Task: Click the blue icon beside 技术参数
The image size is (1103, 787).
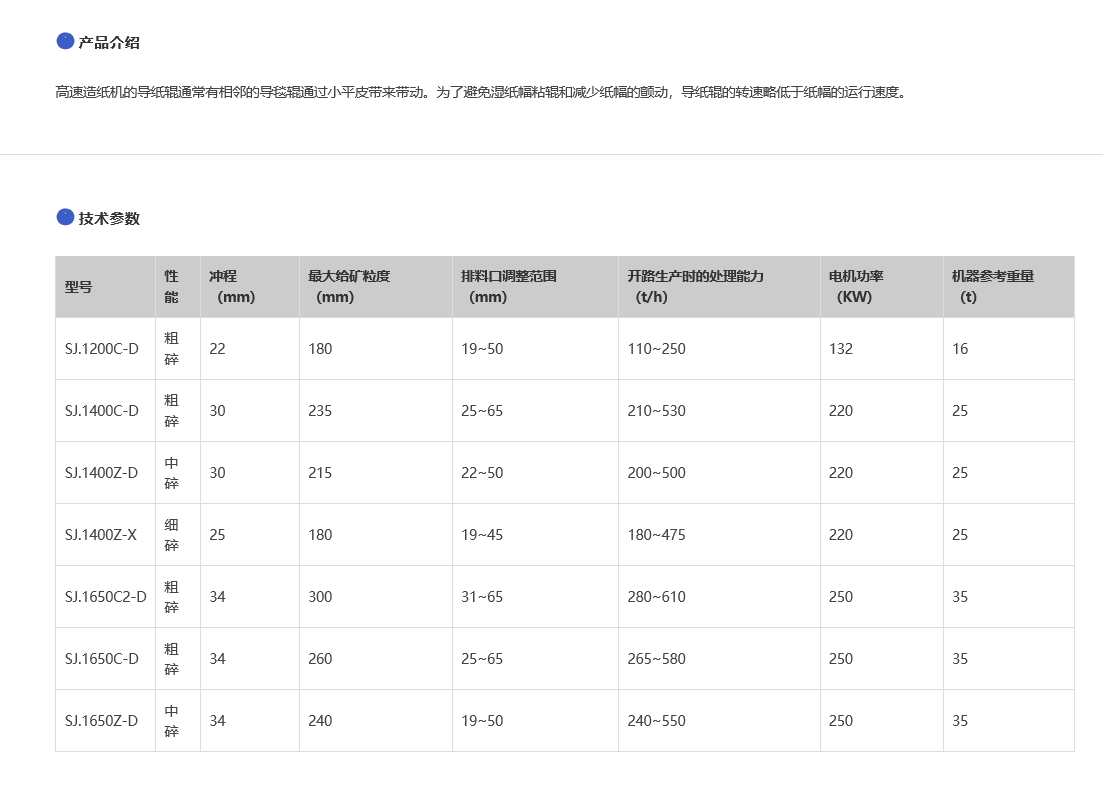Action: tap(65, 217)
